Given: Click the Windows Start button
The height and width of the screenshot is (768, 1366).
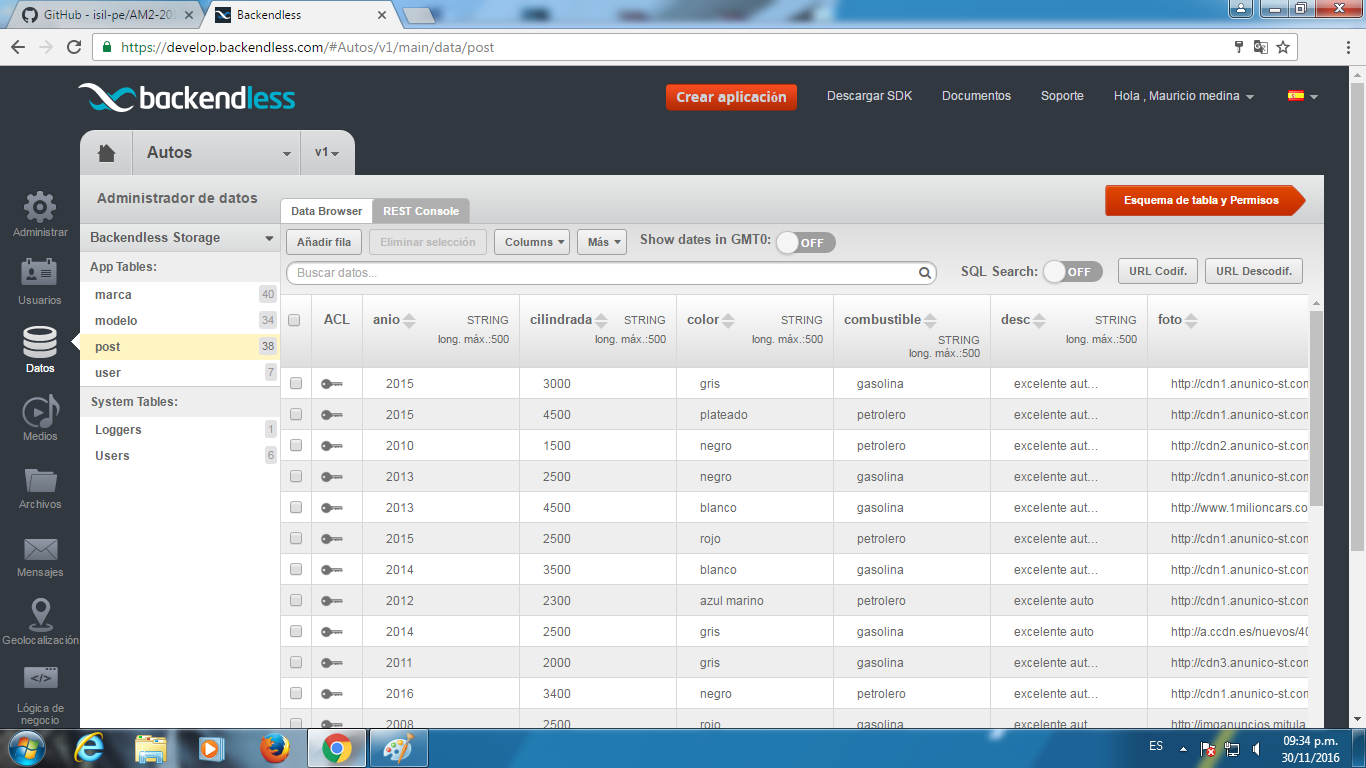Looking at the screenshot, I should point(27,748).
